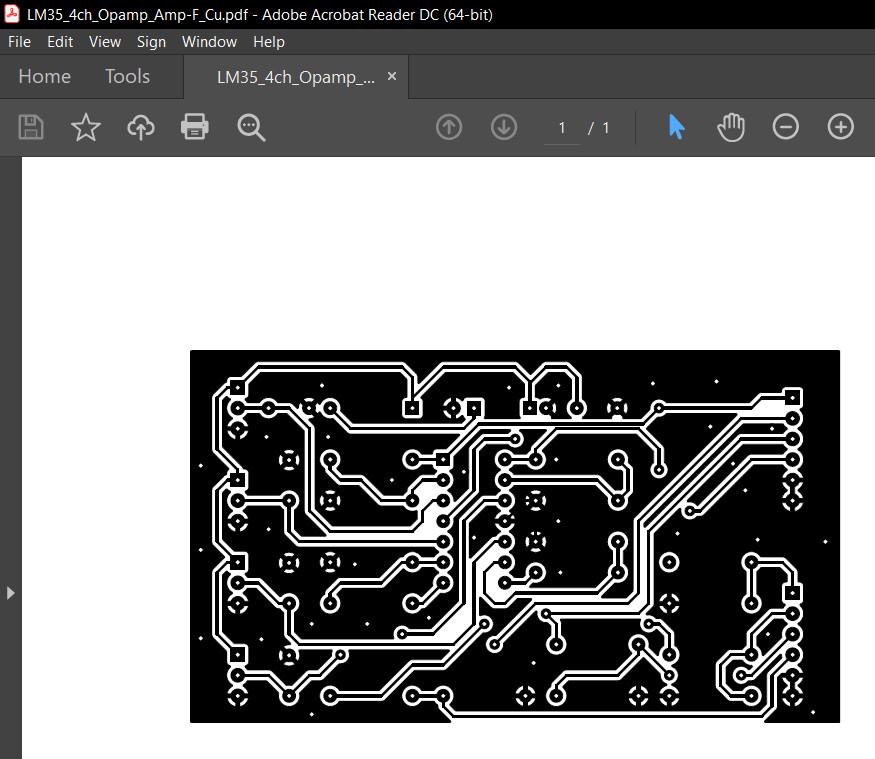
Task: Open the File menu
Action: pyautogui.click(x=18, y=42)
